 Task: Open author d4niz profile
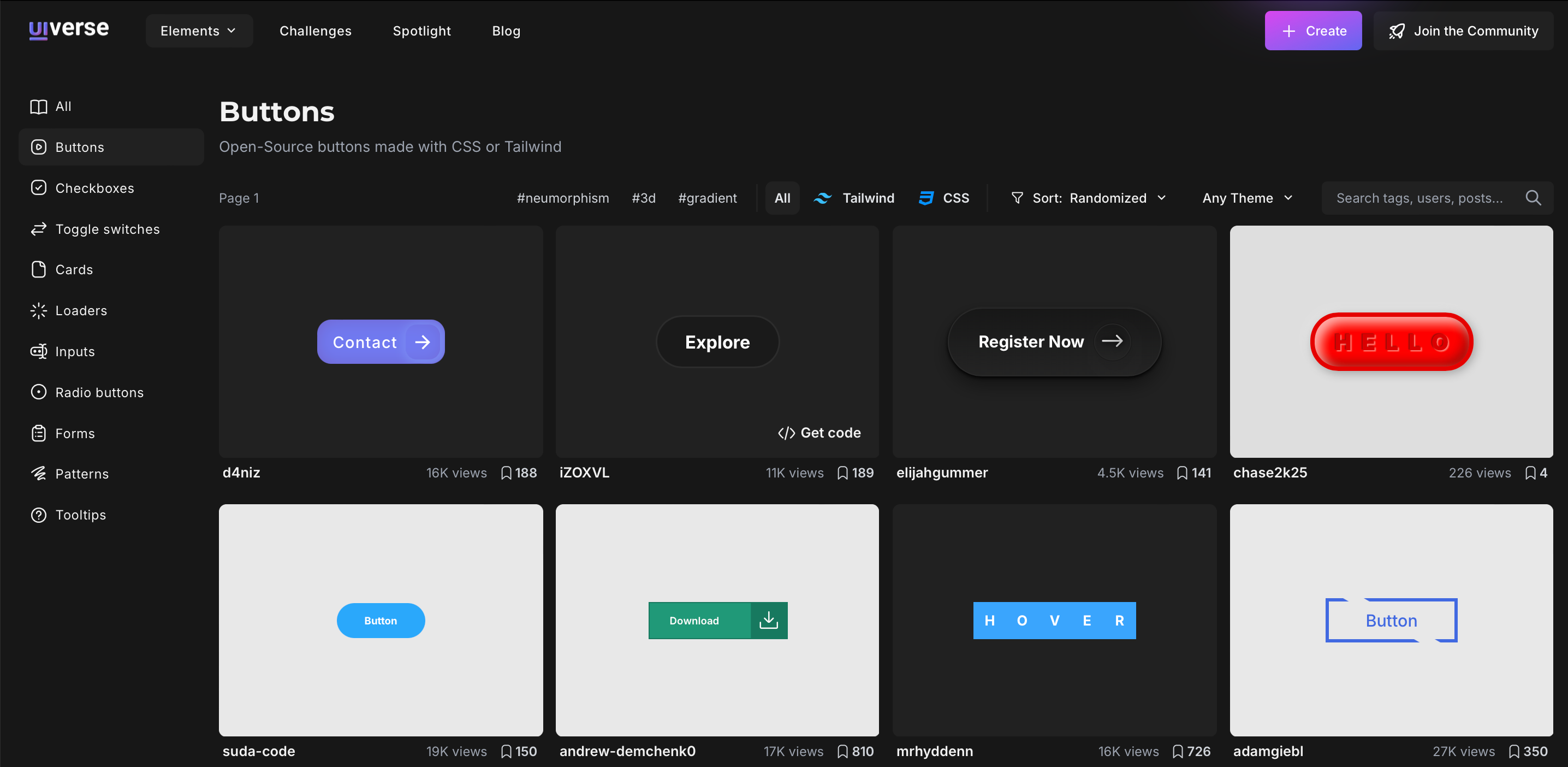pyautogui.click(x=241, y=473)
